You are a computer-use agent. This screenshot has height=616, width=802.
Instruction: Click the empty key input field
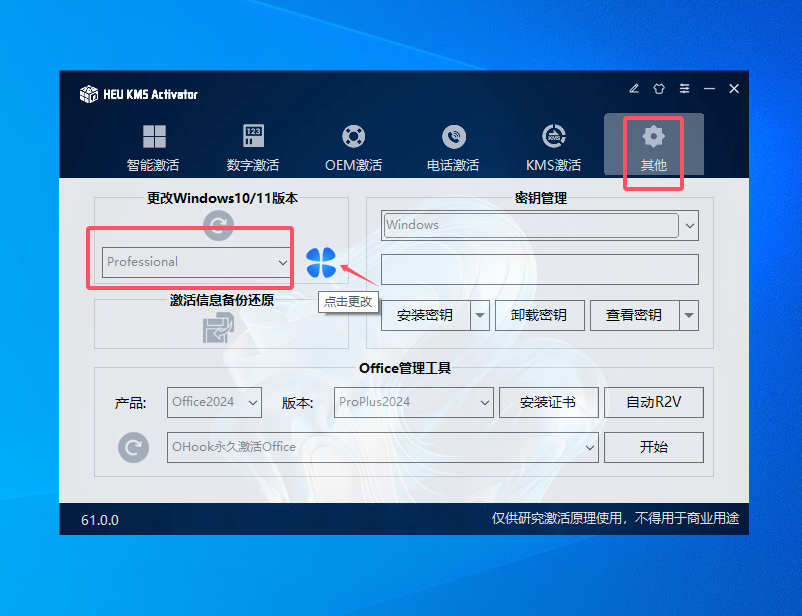tap(539, 269)
